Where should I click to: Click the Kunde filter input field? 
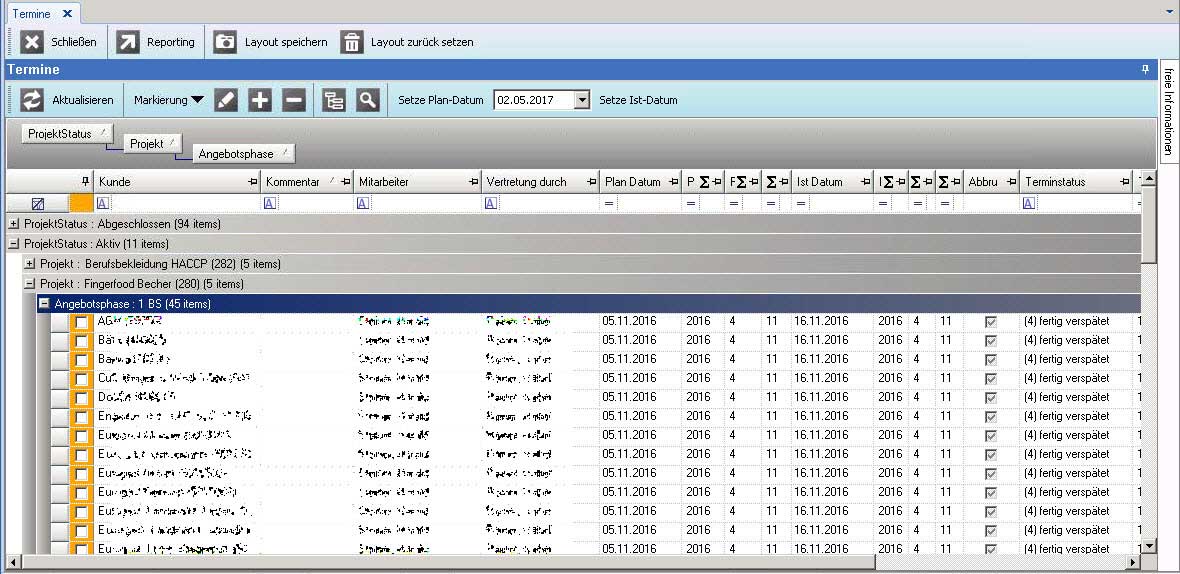coord(180,203)
